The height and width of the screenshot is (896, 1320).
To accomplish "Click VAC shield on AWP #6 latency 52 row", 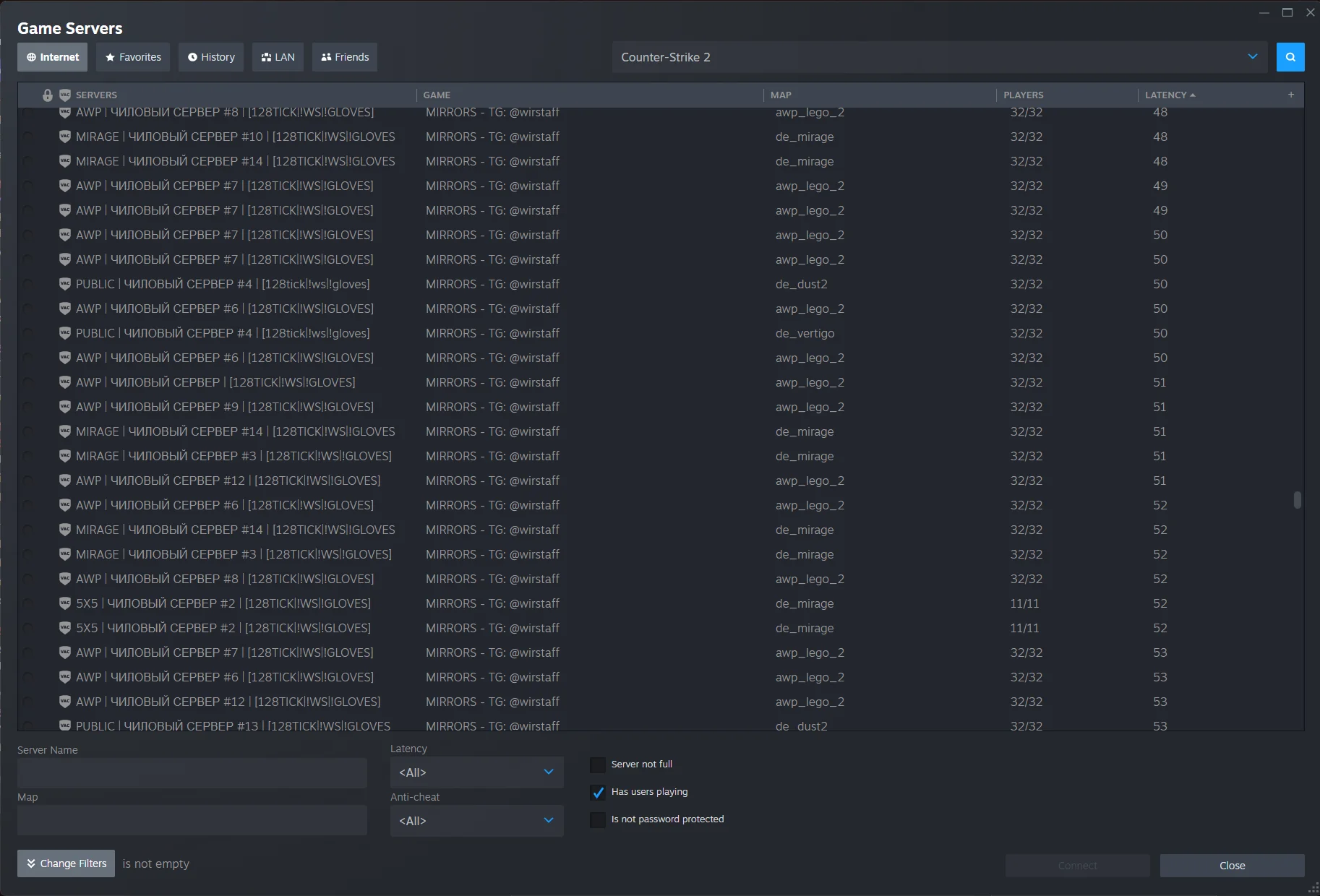I will coord(65,505).
